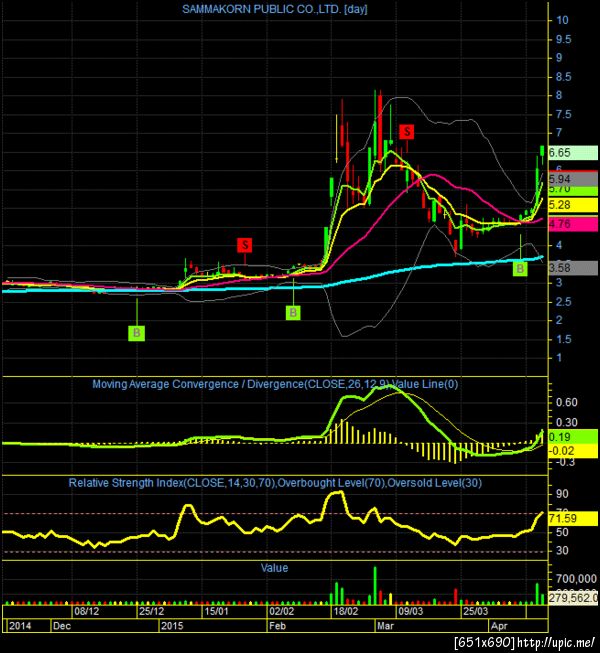This screenshot has height=653, width=600.
Task: Click the Value volume panel title
Action: [274, 568]
